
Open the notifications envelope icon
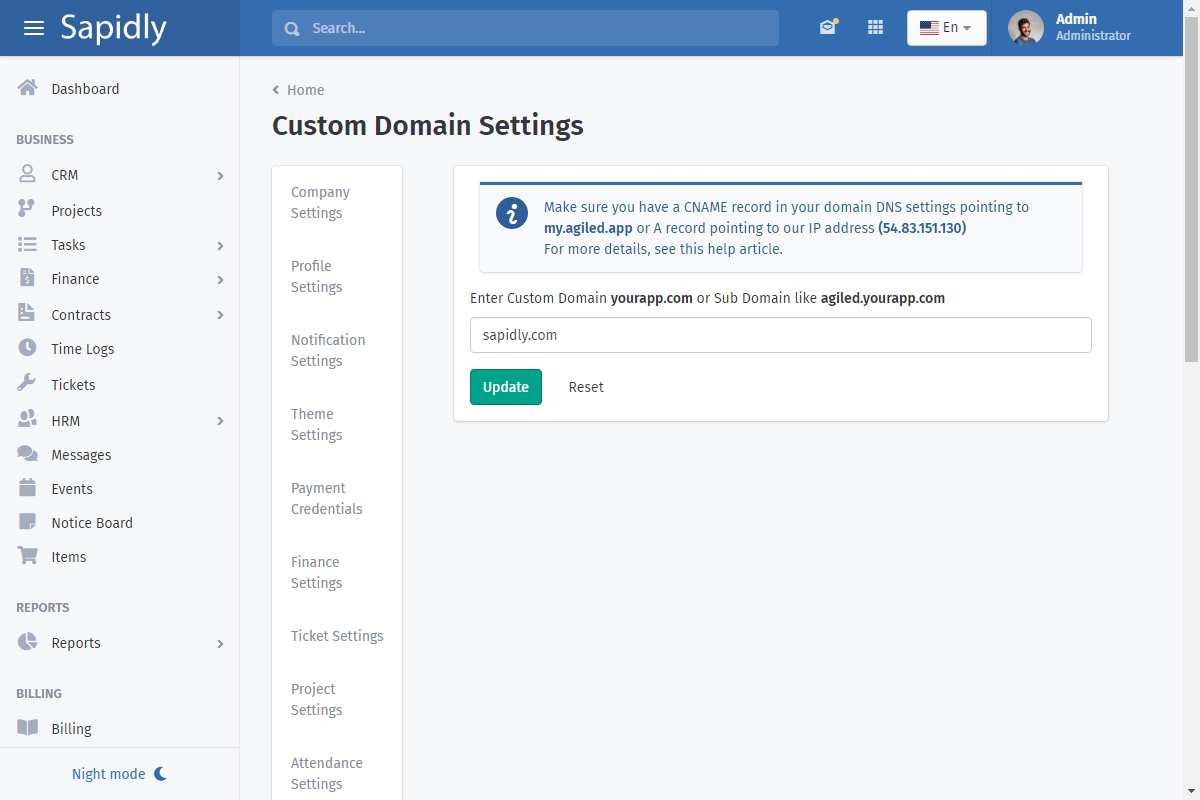pyautogui.click(x=827, y=28)
